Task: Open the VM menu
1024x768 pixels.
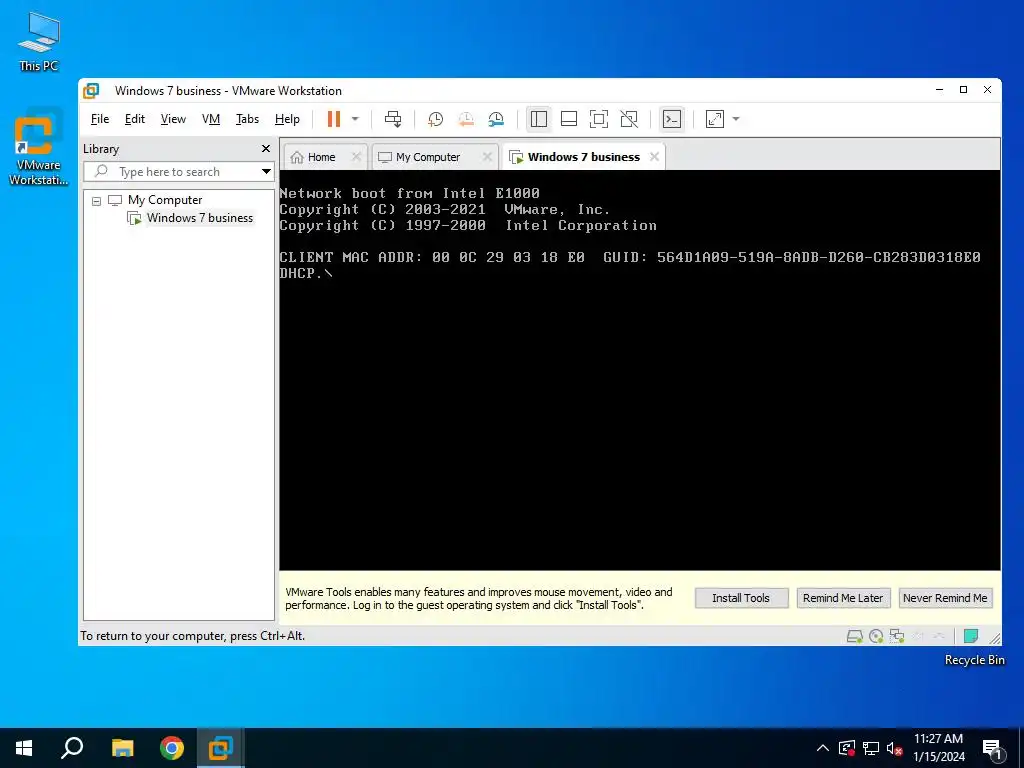Action: [211, 119]
